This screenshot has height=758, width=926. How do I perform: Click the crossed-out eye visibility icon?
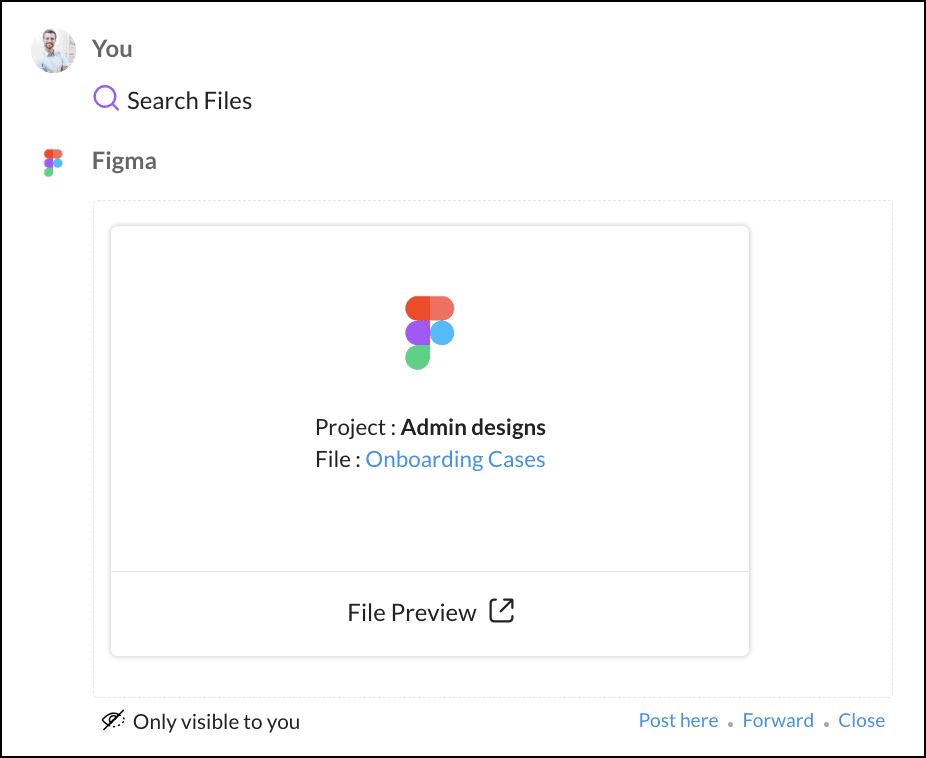point(114,720)
